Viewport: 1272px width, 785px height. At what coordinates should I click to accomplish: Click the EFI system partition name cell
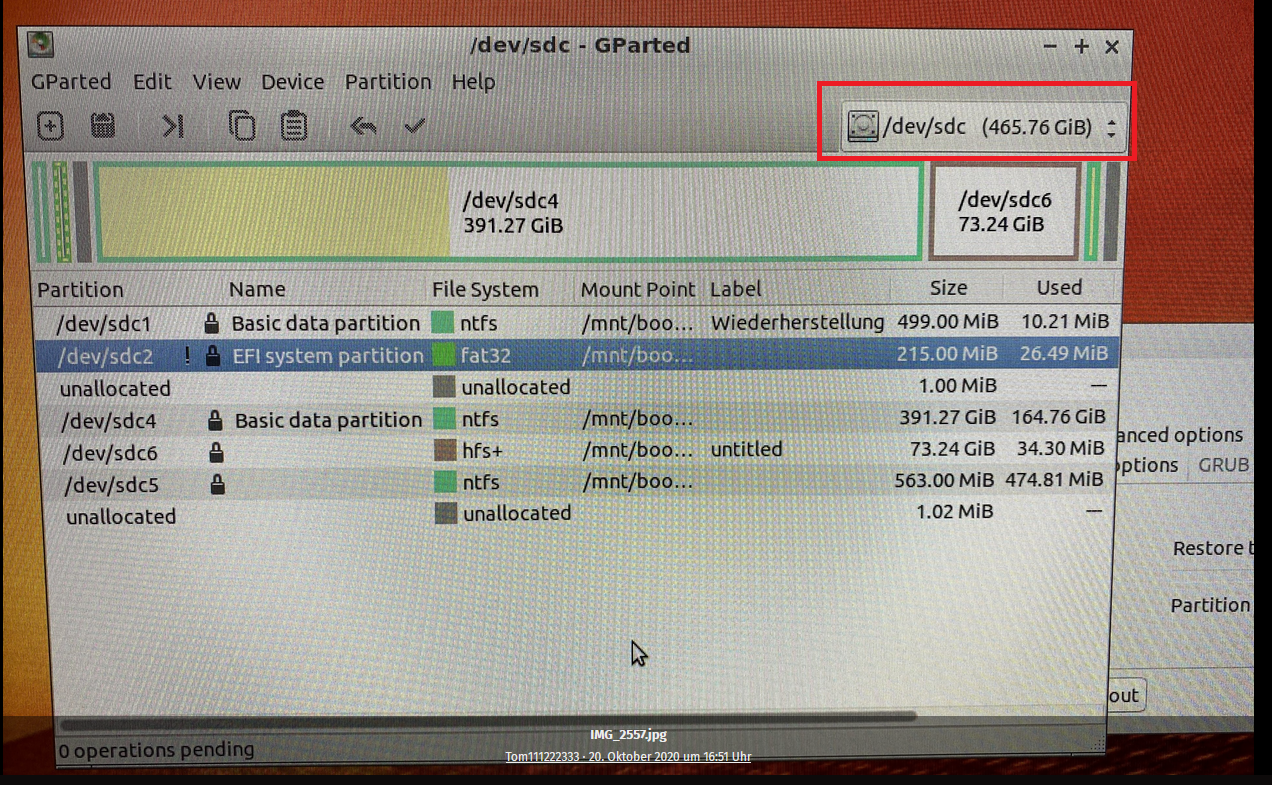pos(328,355)
